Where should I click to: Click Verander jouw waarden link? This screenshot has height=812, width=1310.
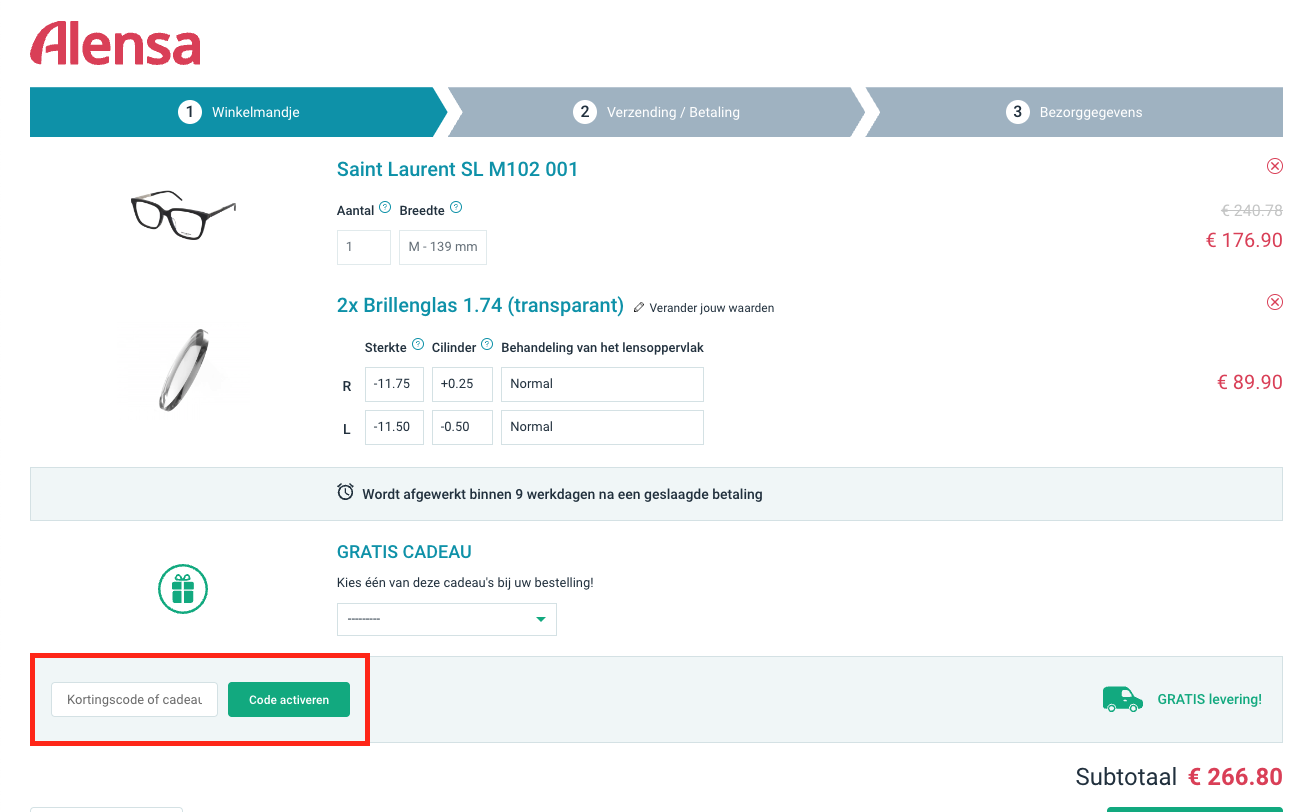(712, 308)
